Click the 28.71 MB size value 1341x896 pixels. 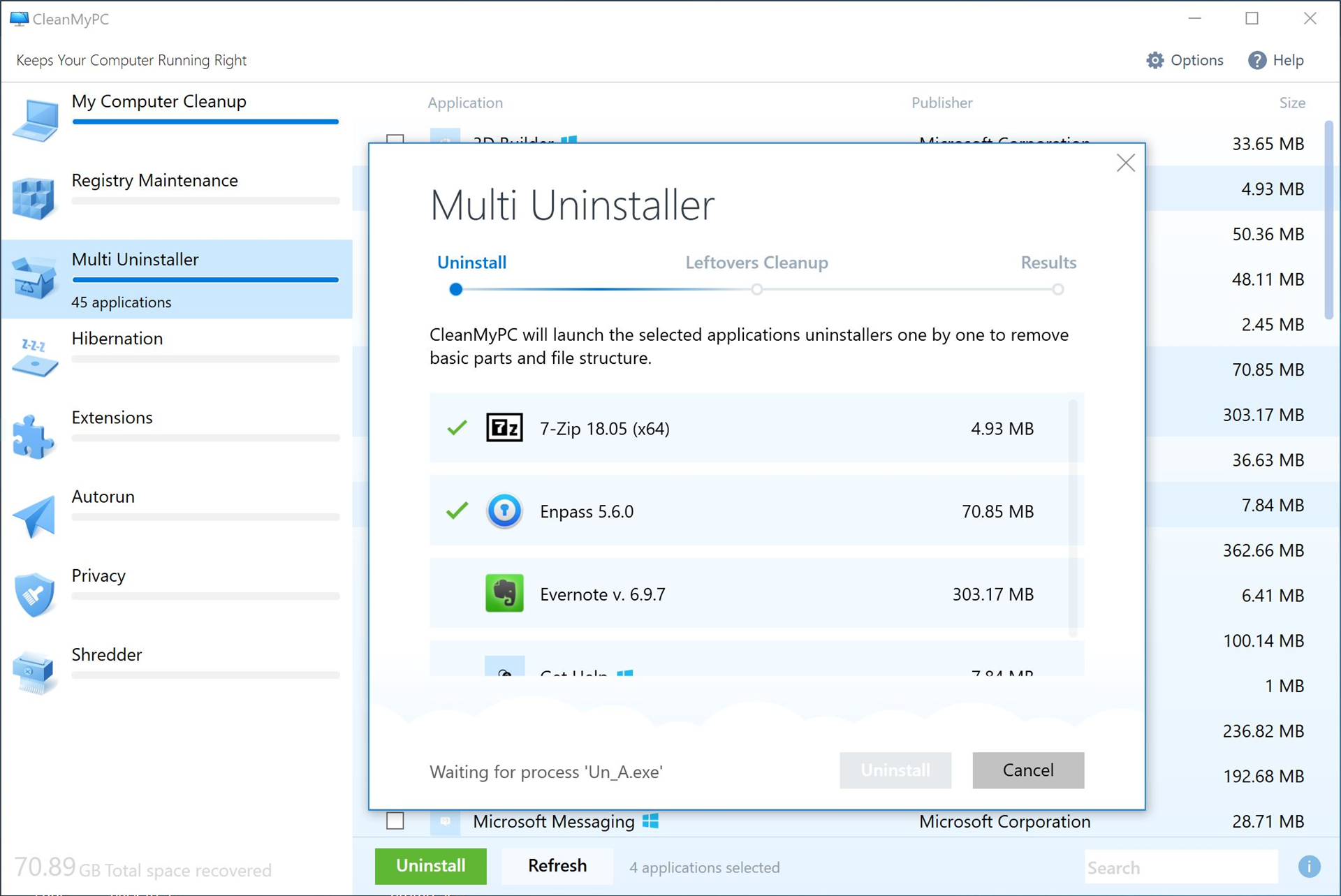click(x=1268, y=821)
